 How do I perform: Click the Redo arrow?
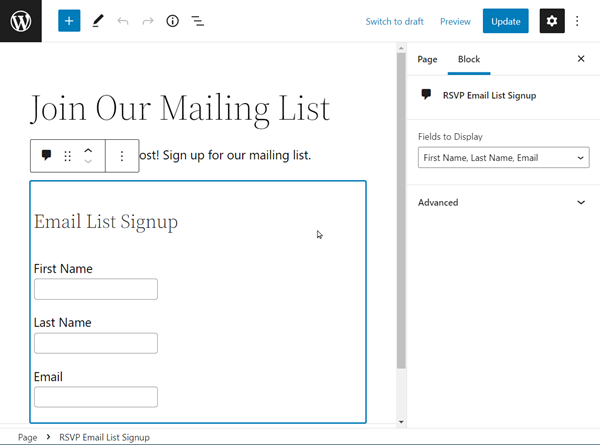pos(148,21)
